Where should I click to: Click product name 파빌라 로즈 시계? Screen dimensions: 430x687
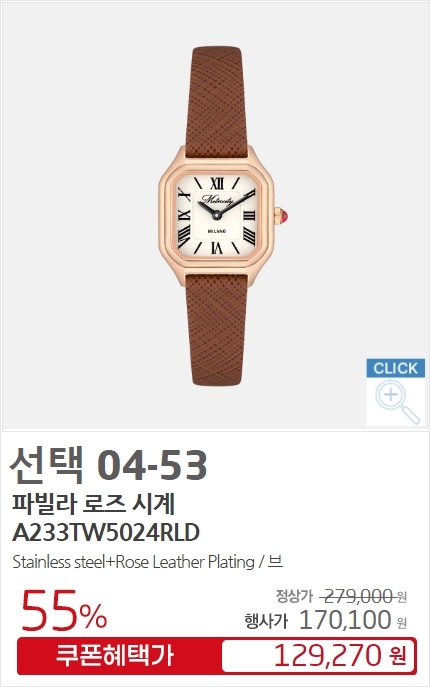point(93,504)
